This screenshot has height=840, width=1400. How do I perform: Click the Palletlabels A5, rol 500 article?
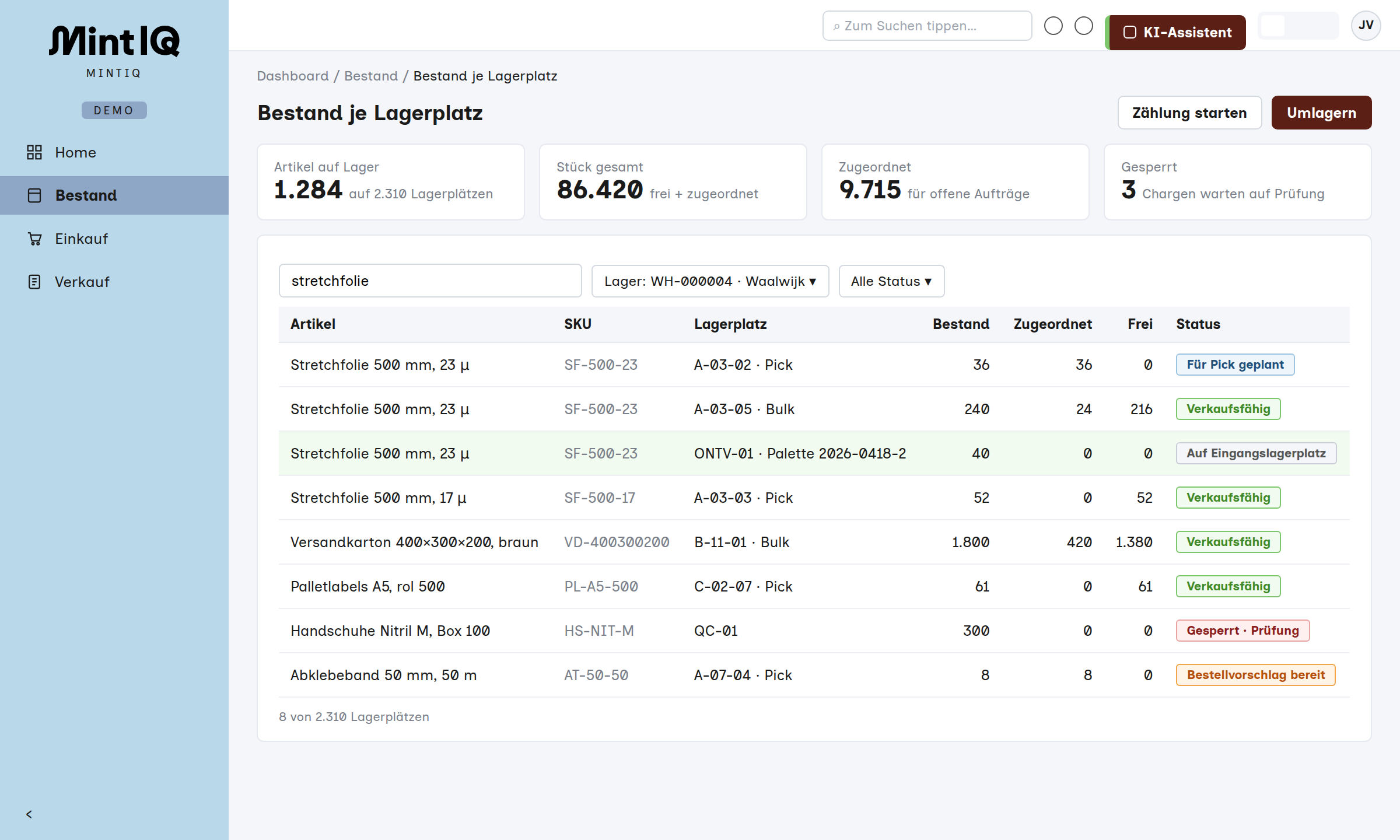coord(367,586)
